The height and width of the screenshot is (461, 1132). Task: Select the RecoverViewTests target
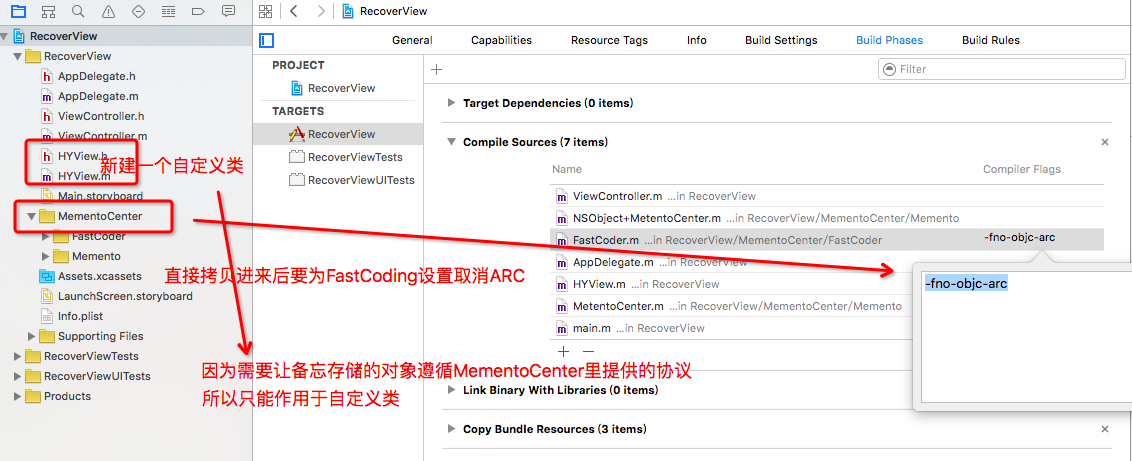coord(347,157)
